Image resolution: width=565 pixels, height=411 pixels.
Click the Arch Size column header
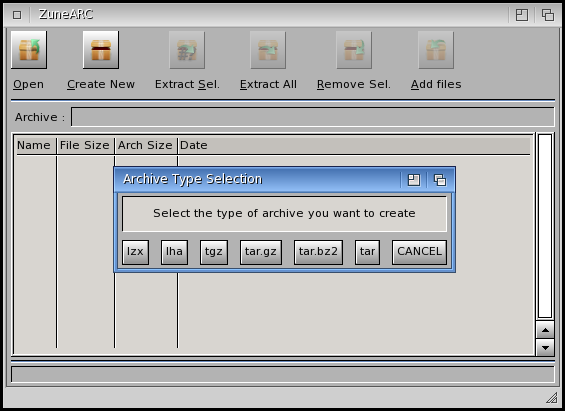(145, 145)
